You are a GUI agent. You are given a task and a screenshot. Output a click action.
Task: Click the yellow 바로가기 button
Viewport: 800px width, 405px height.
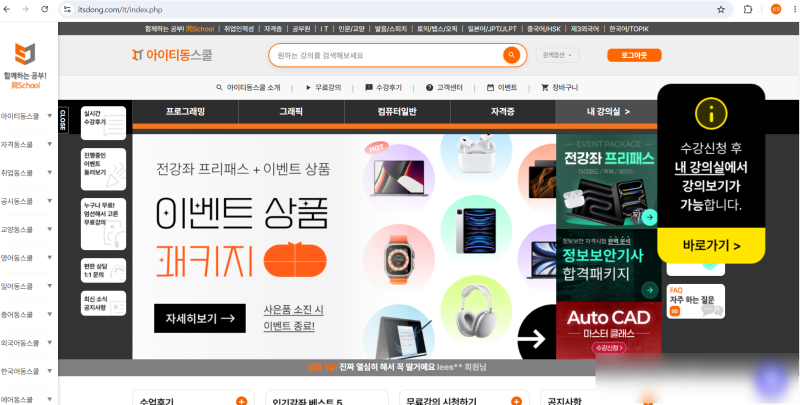coord(711,245)
